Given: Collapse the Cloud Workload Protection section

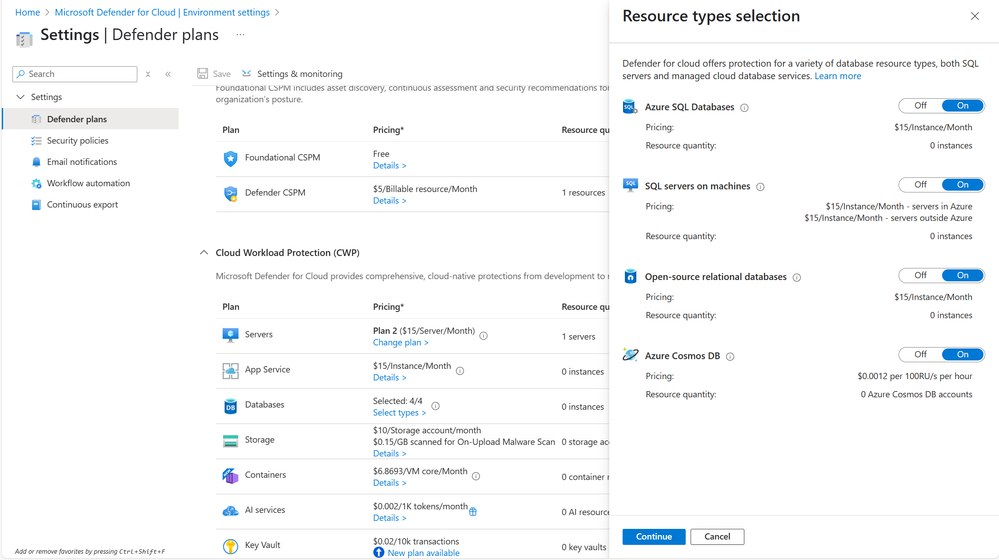Looking at the screenshot, I should pos(204,253).
